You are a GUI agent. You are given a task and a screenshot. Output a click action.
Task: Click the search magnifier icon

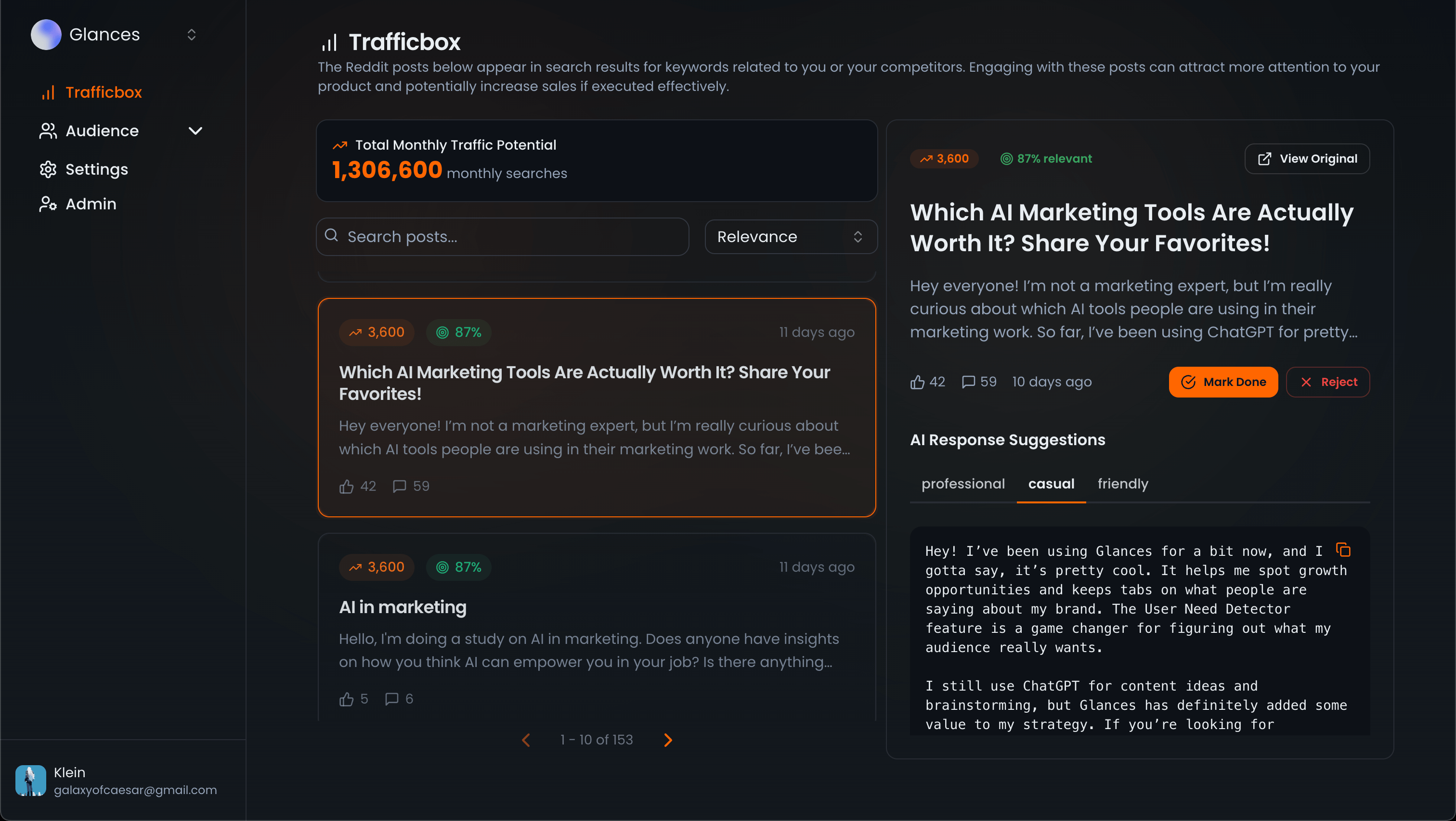click(x=332, y=236)
